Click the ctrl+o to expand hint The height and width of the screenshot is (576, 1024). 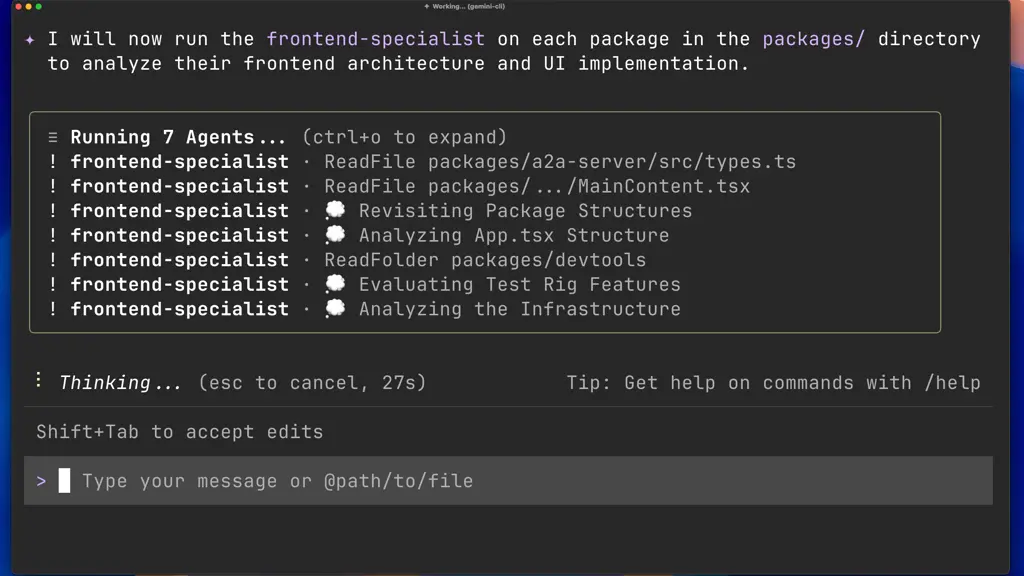click(404, 137)
